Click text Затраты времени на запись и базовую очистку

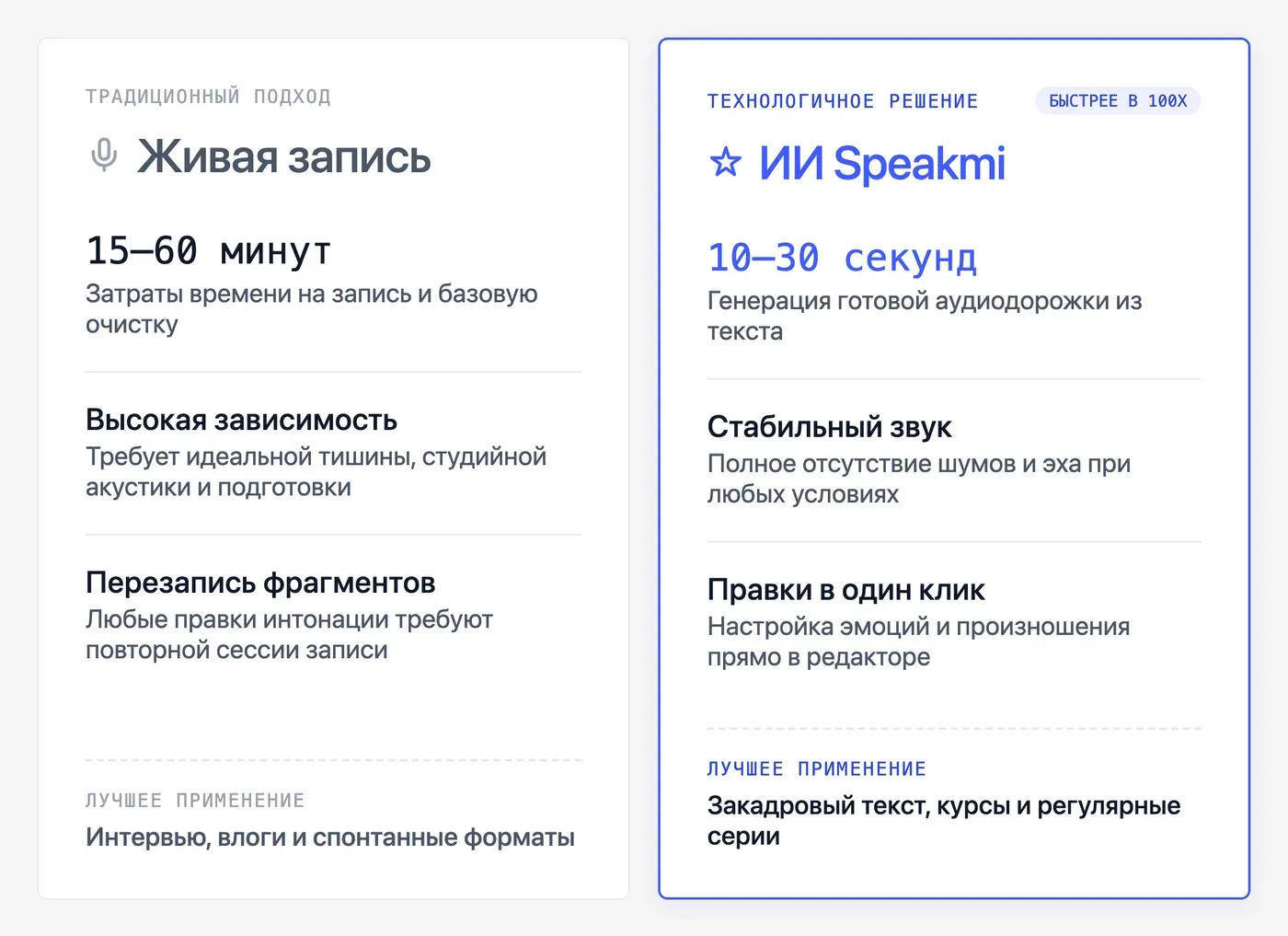[x=312, y=309]
